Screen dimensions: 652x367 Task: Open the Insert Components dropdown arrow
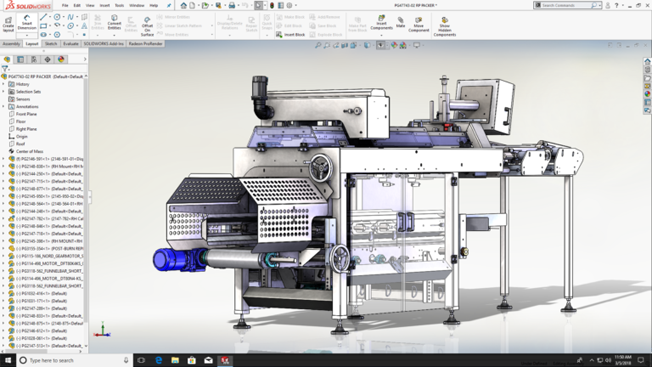tap(381, 35)
